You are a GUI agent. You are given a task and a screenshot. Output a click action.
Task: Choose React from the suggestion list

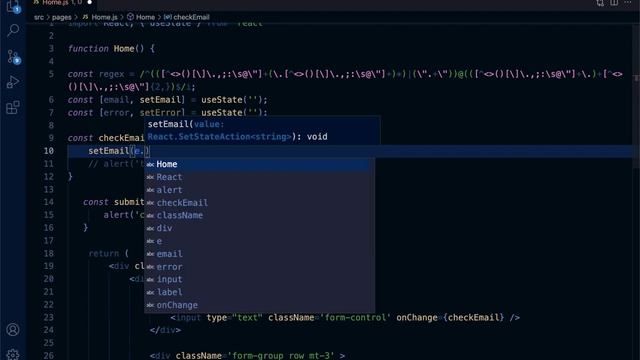click(259, 177)
